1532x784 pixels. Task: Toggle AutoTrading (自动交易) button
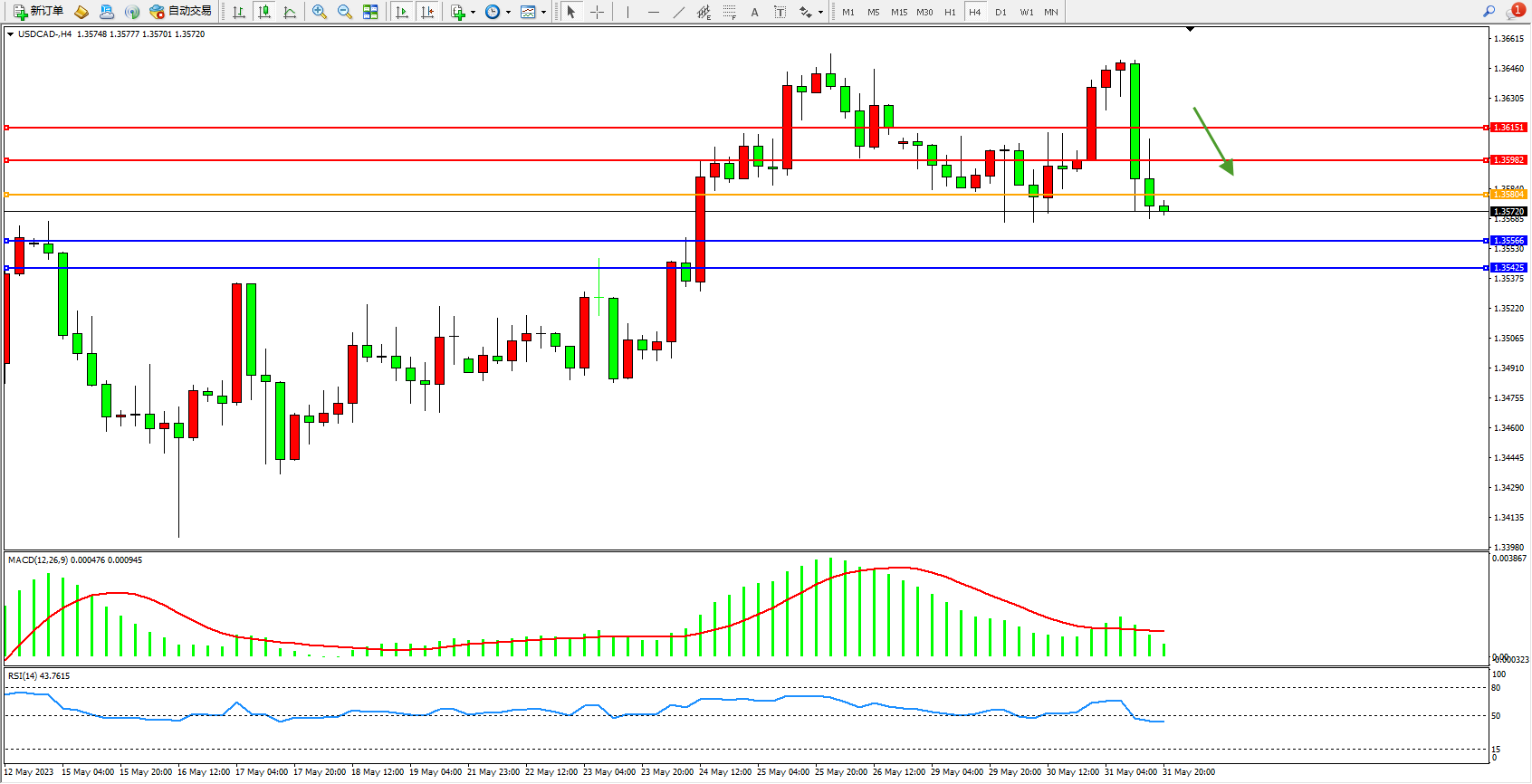[x=180, y=12]
